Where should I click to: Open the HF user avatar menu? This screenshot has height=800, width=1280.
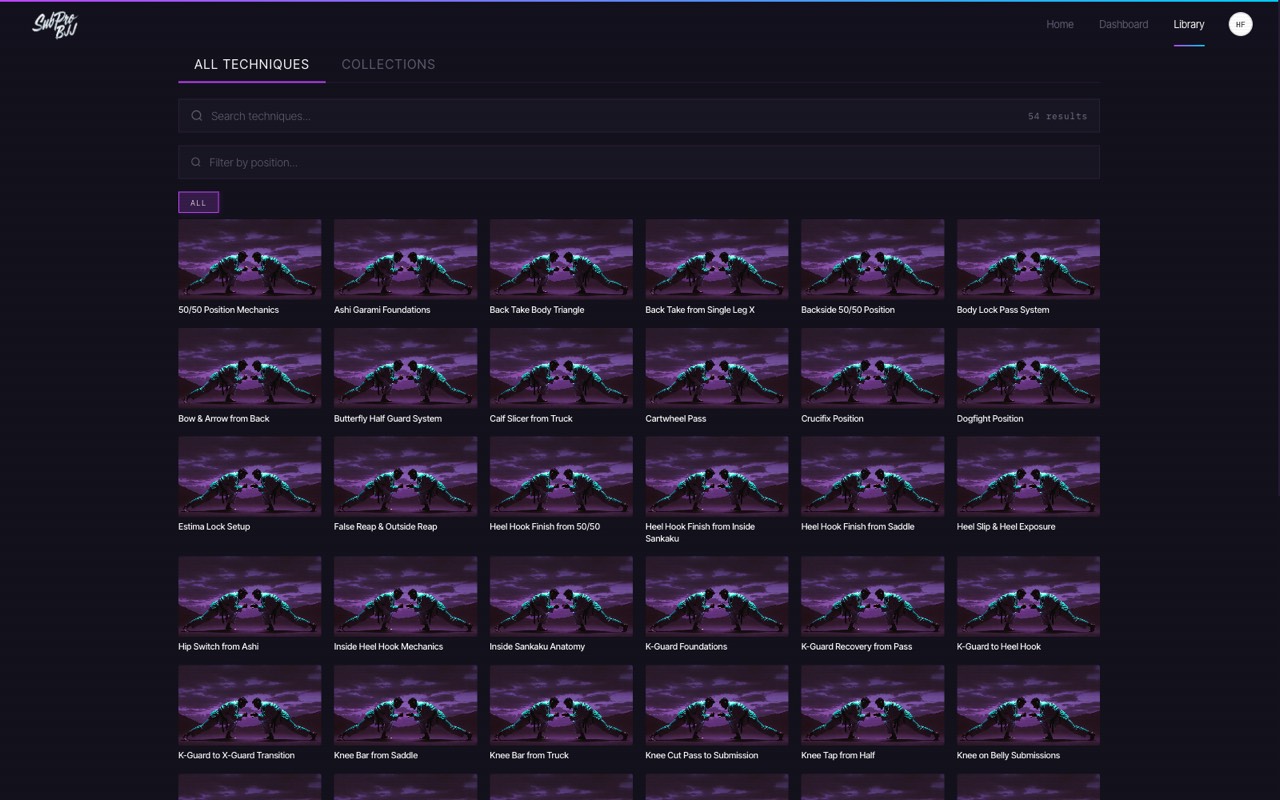(1240, 24)
